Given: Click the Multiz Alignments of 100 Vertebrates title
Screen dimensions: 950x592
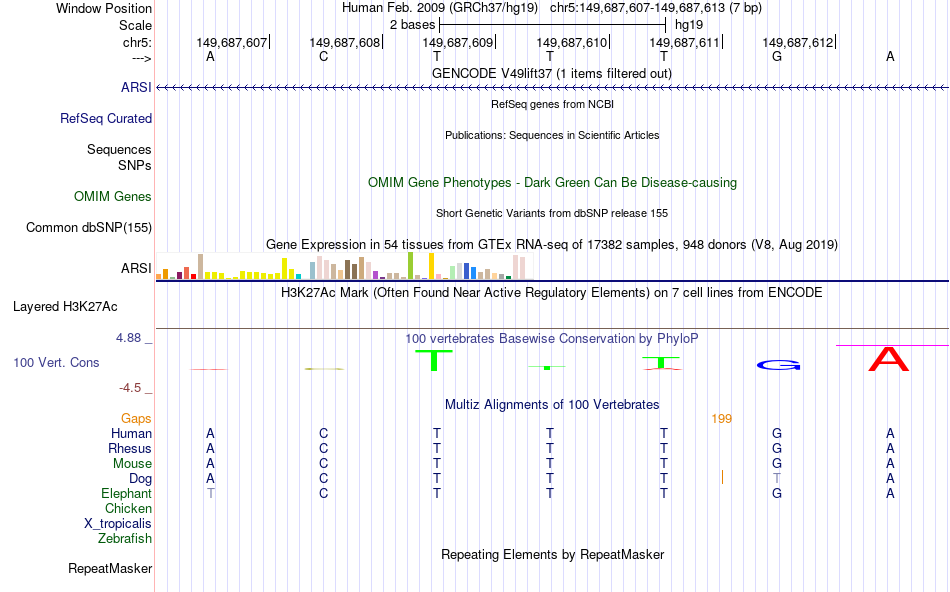Looking at the screenshot, I should [552, 405].
